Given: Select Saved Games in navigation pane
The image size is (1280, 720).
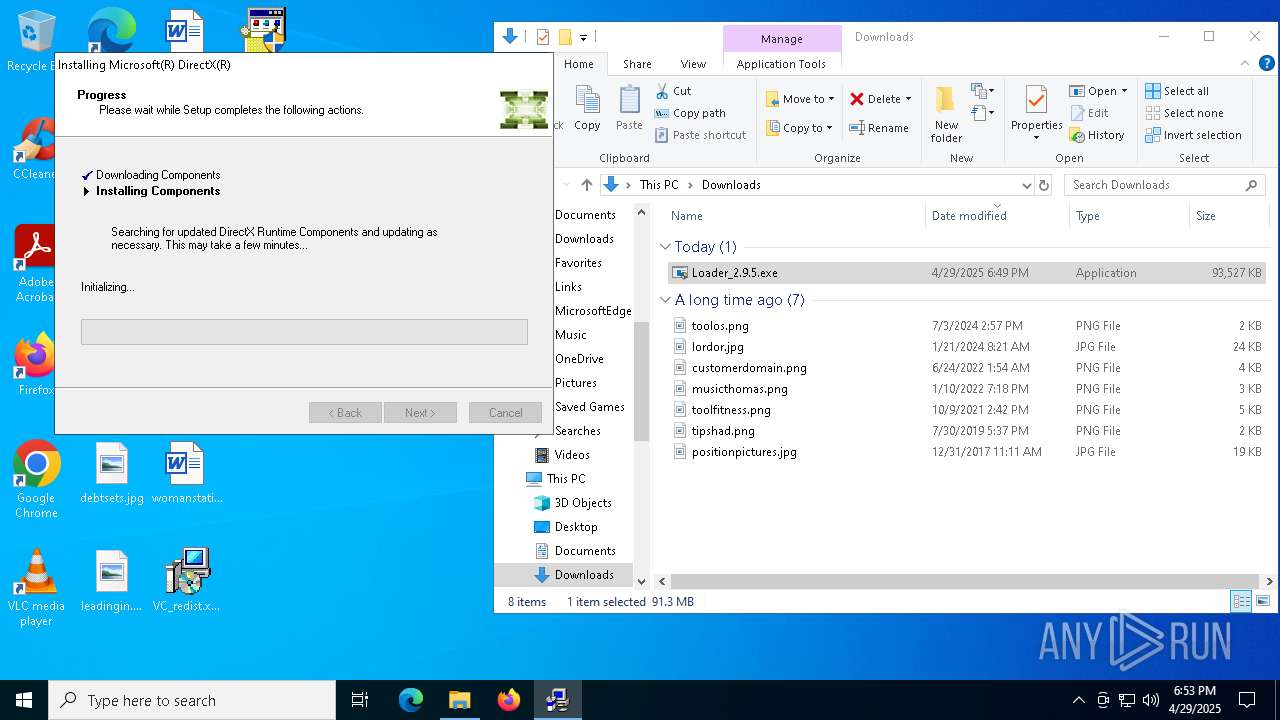Looking at the screenshot, I should [x=590, y=407].
